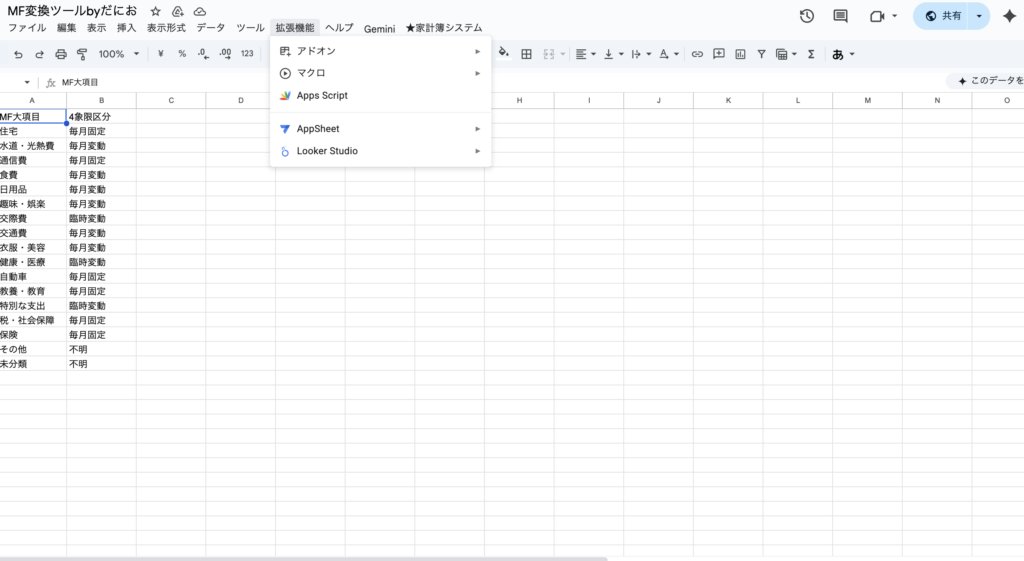Open the share options dropdown arrow

click(979, 16)
